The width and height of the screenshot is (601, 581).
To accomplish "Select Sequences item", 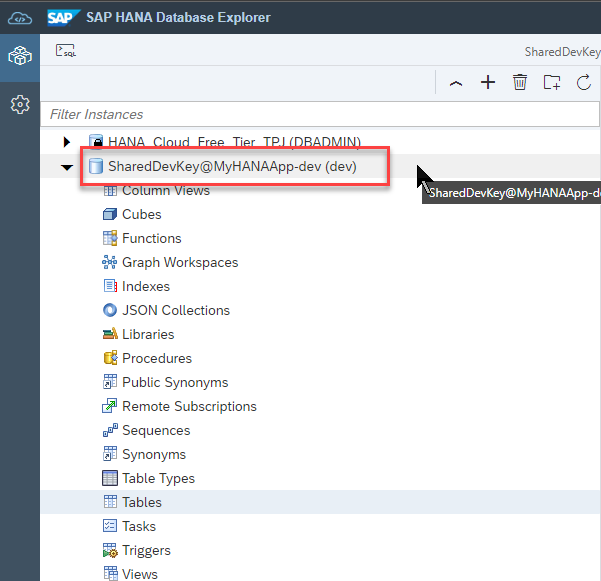I will [156, 430].
